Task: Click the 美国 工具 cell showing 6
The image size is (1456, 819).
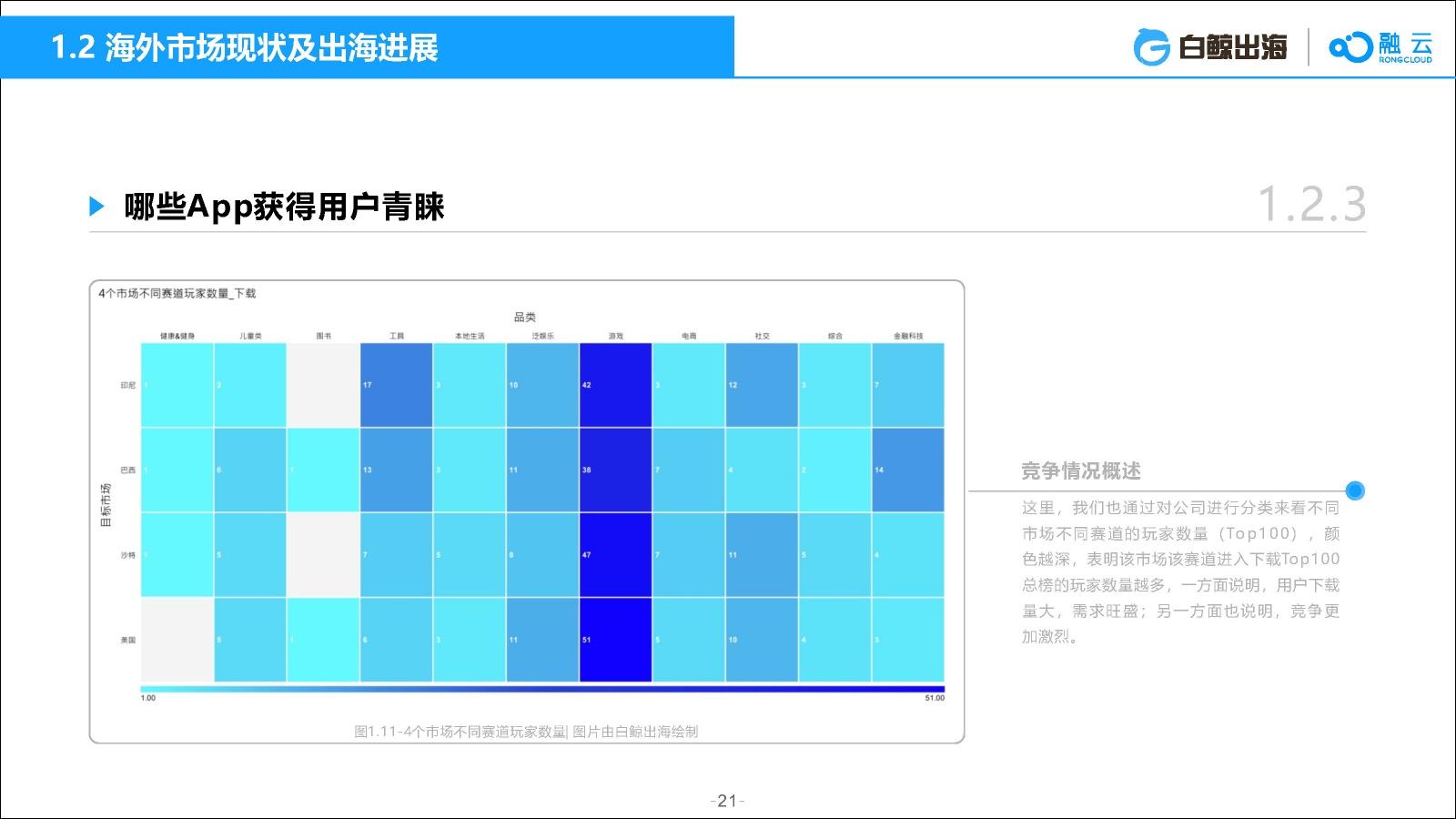Action: pyautogui.click(x=397, y=640)
